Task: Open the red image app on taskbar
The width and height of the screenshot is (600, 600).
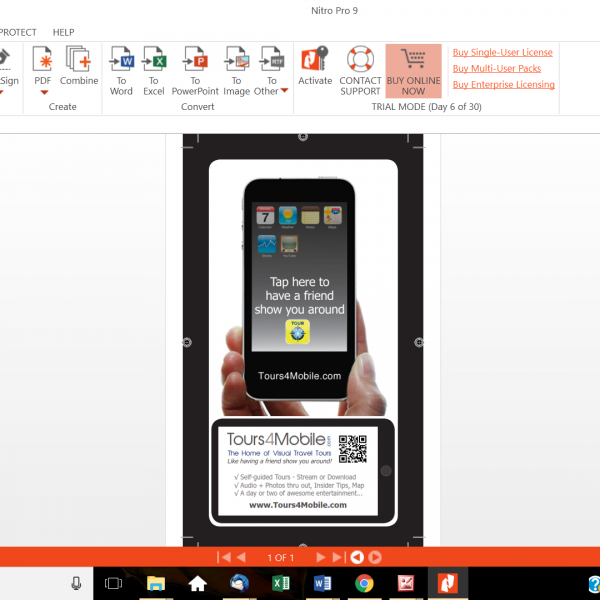Action: click(x=406, y=584)
